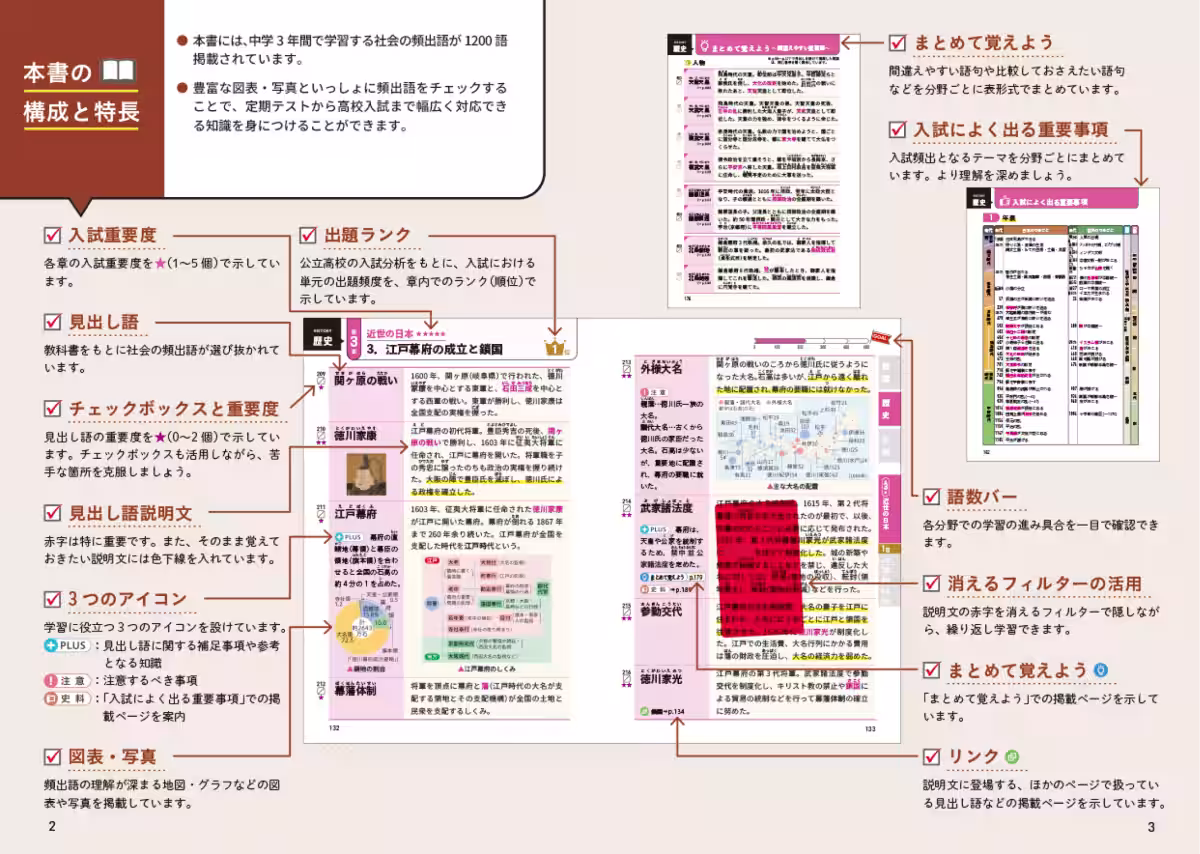Viewport: 1200px width, 854px height.
Task: Tick the checkbox beside 見出し語 heading
Action: tap(54, 322)
